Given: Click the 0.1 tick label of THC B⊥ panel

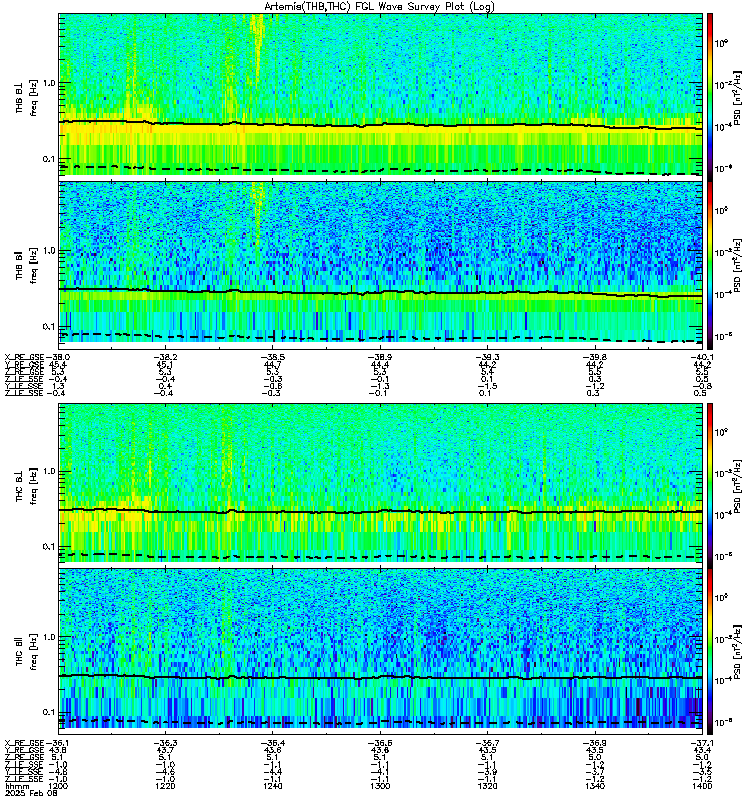Looking at the screenshot, I should [x=49, y=546].
